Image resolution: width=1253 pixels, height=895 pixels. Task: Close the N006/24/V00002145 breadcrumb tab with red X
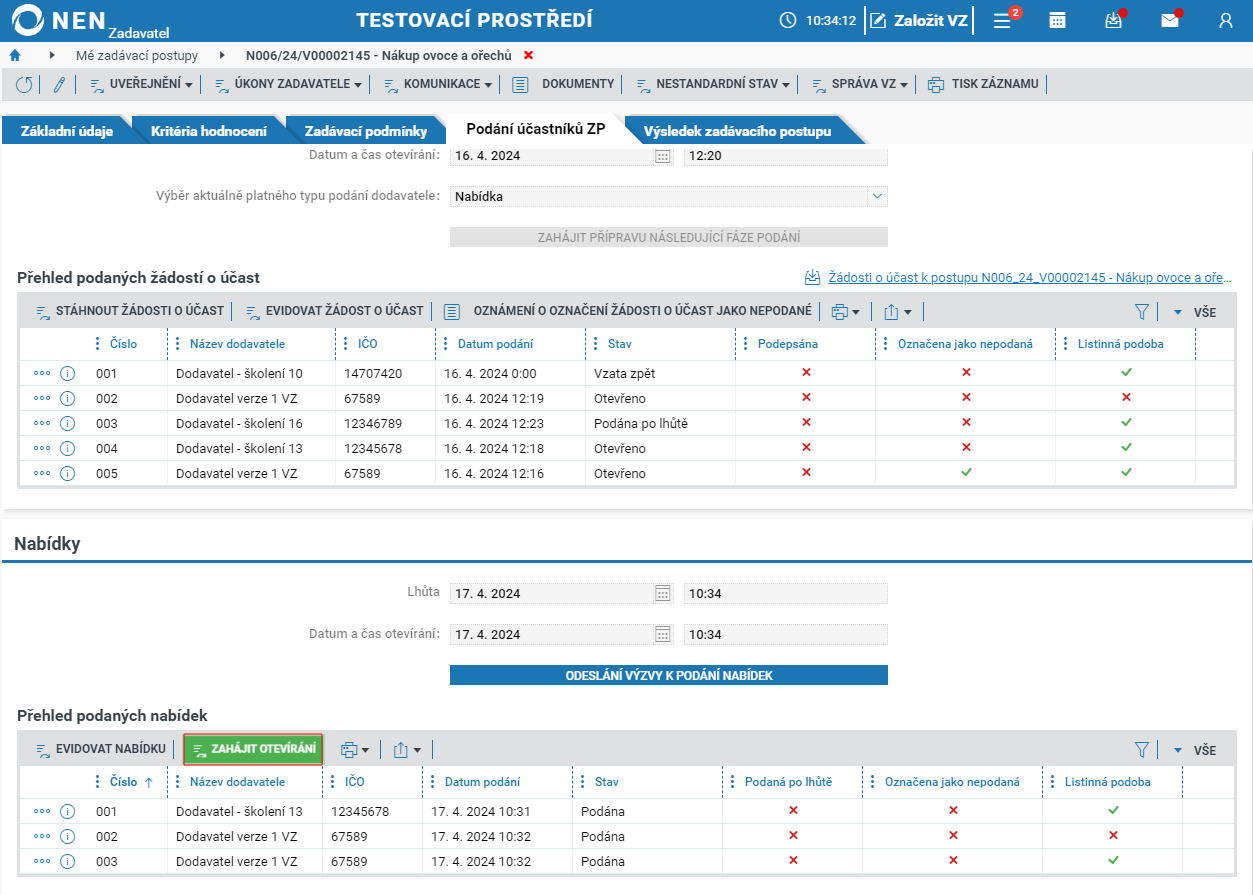pos(529,55)
